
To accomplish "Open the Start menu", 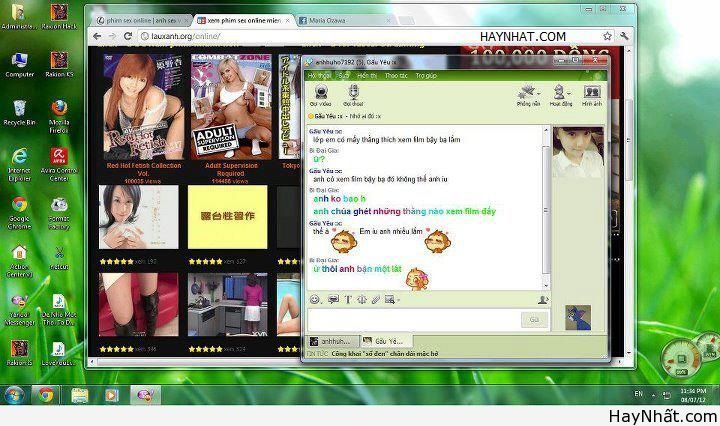I will coord(14,395).
